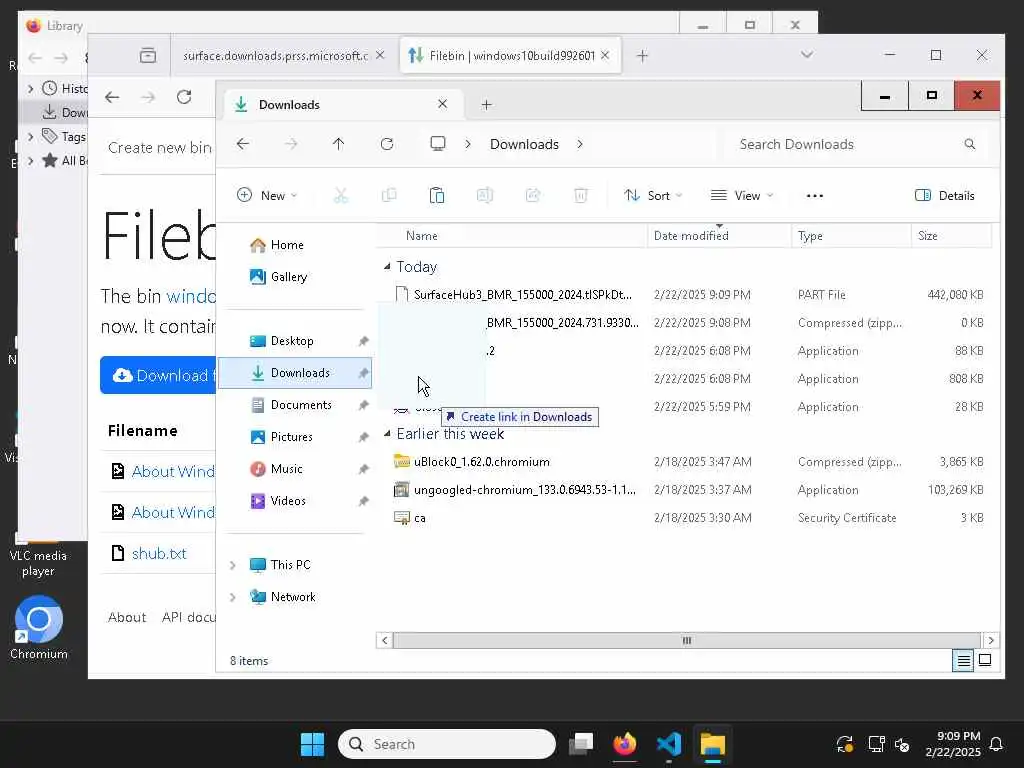Click the Rename icon in Explorer toolbar
The height and width of the screenshot is (768, 1024).
pos(485,195)
